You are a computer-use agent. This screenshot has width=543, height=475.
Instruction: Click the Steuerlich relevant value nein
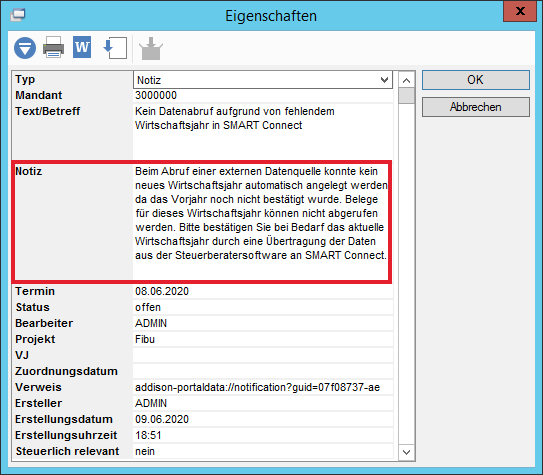click(263, 451)
